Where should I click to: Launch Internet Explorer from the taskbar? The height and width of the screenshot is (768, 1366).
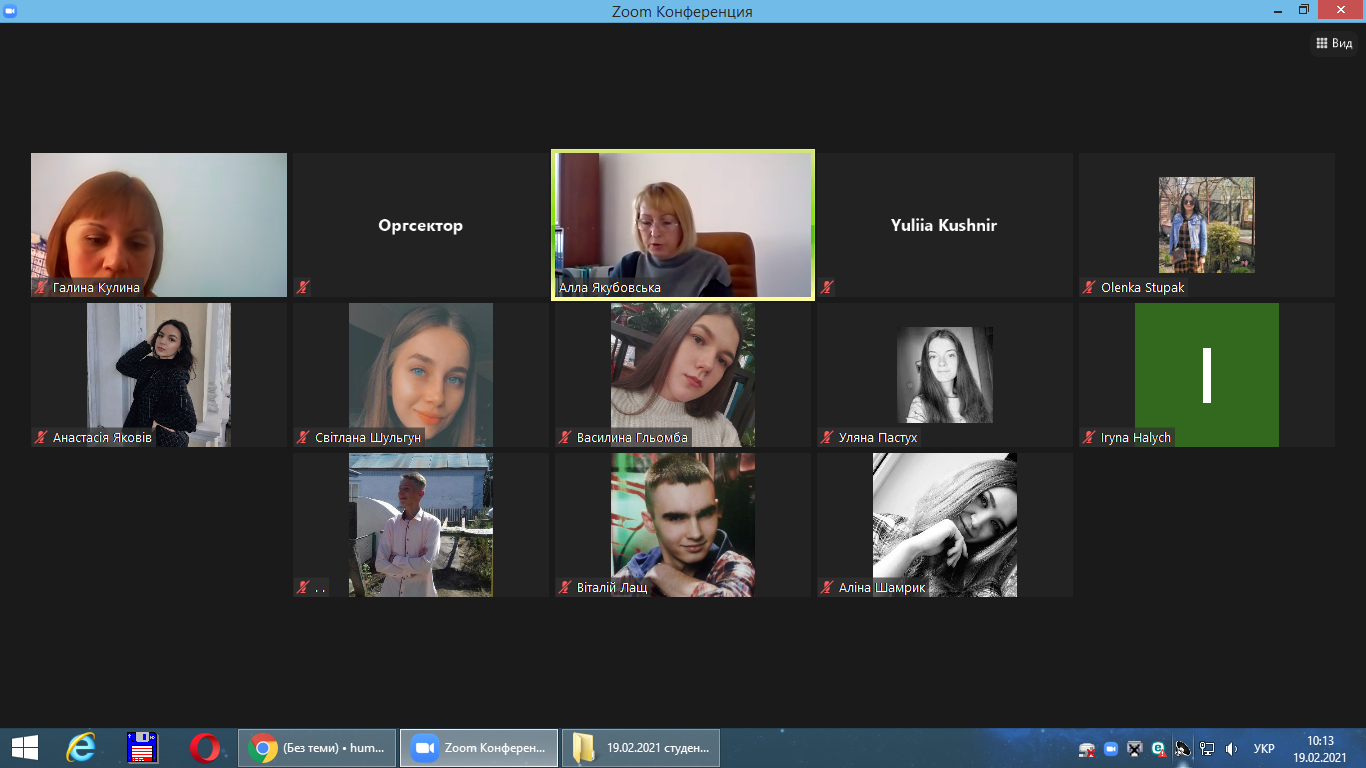pyautogui.click(x=81, y=748)
